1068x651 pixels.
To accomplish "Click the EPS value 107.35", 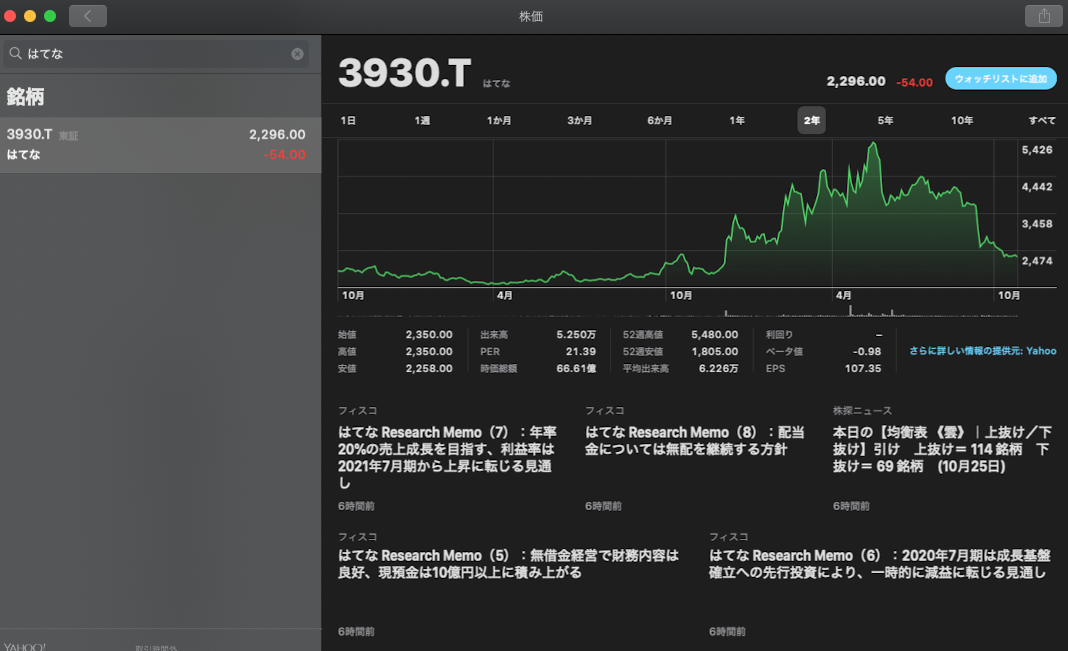I will point(863,368).
